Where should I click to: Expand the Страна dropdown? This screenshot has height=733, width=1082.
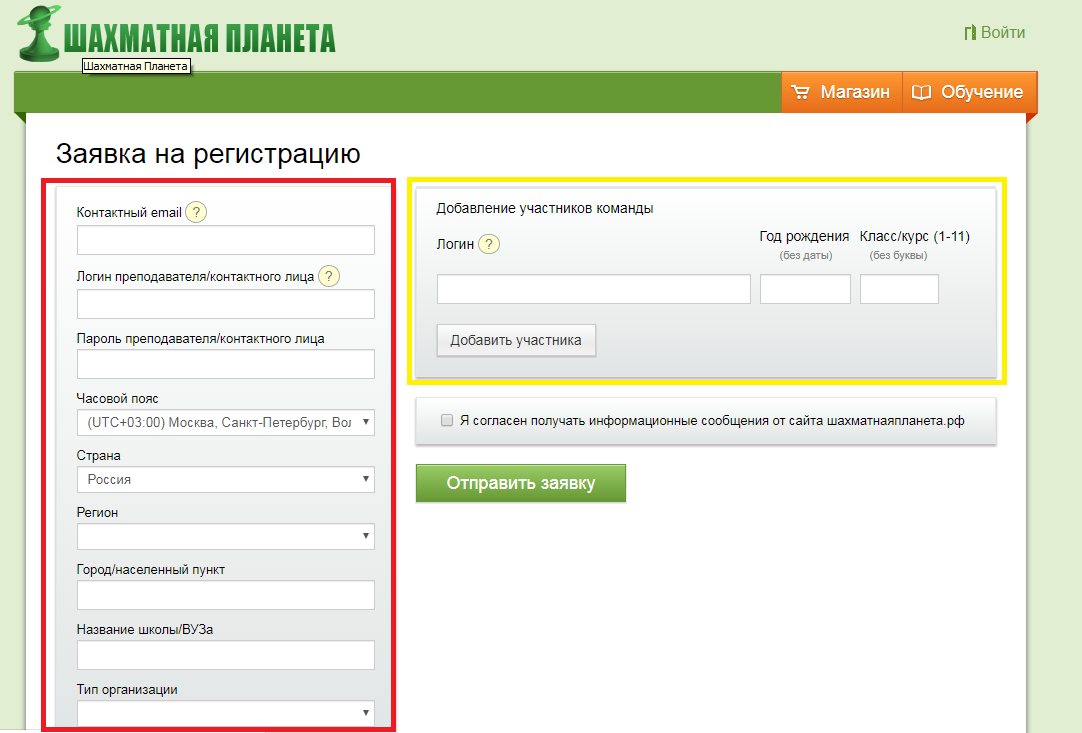point(225,479)
